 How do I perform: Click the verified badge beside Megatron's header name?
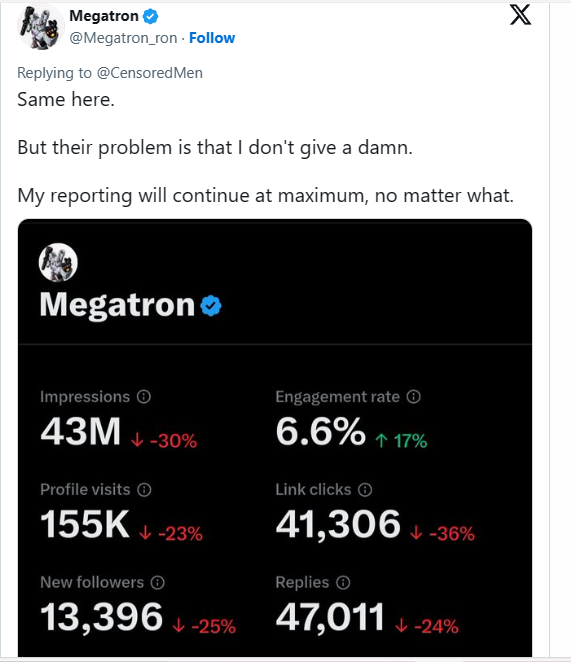click(150, 16)
